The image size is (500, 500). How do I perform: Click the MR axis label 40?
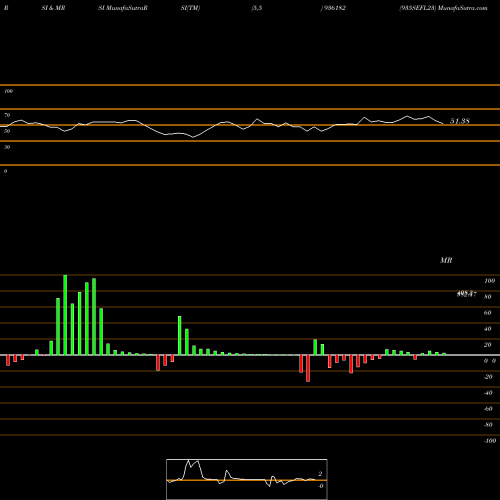coord(488,329)
